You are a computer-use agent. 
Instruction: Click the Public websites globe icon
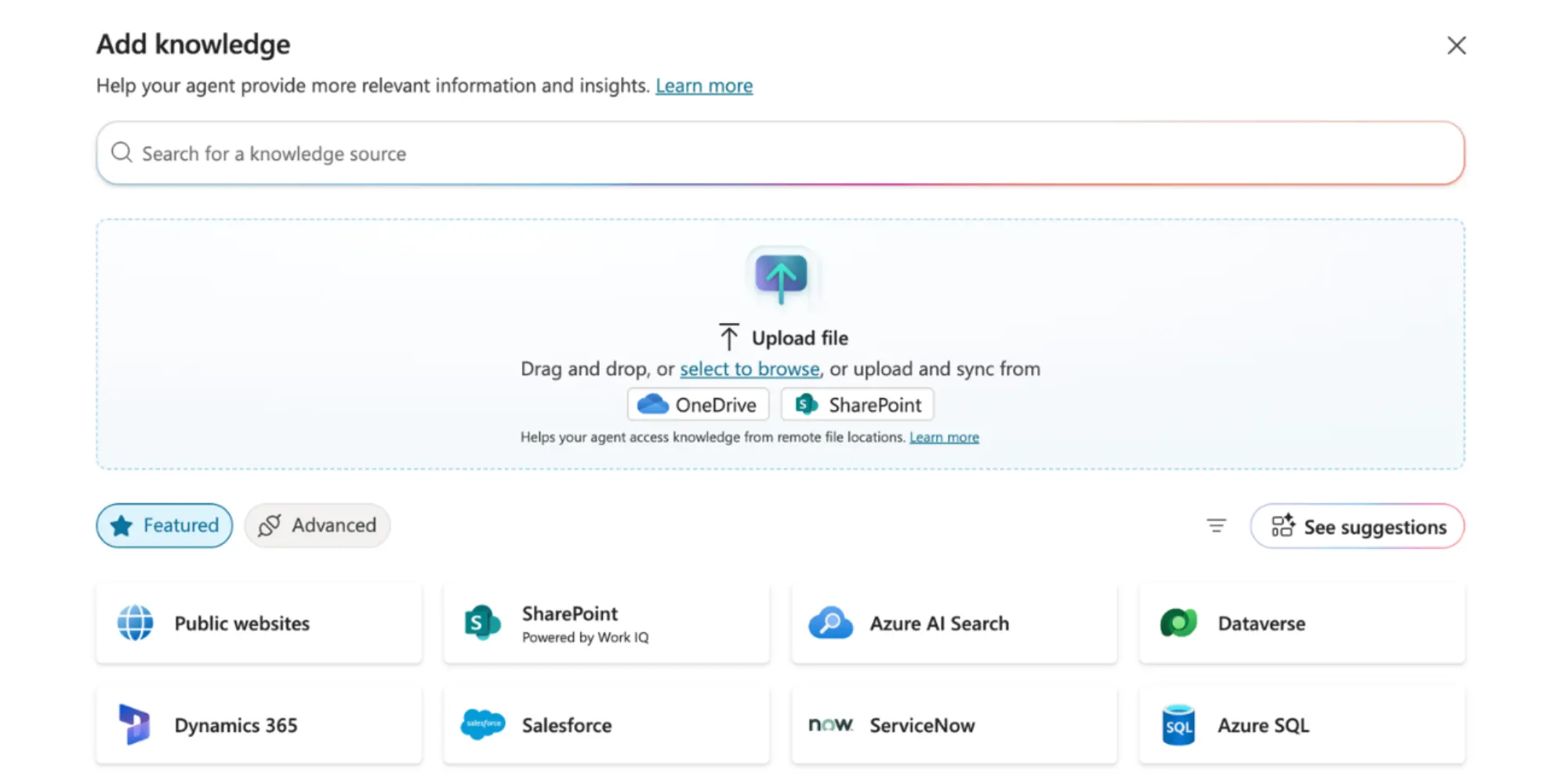pos(135,623)
